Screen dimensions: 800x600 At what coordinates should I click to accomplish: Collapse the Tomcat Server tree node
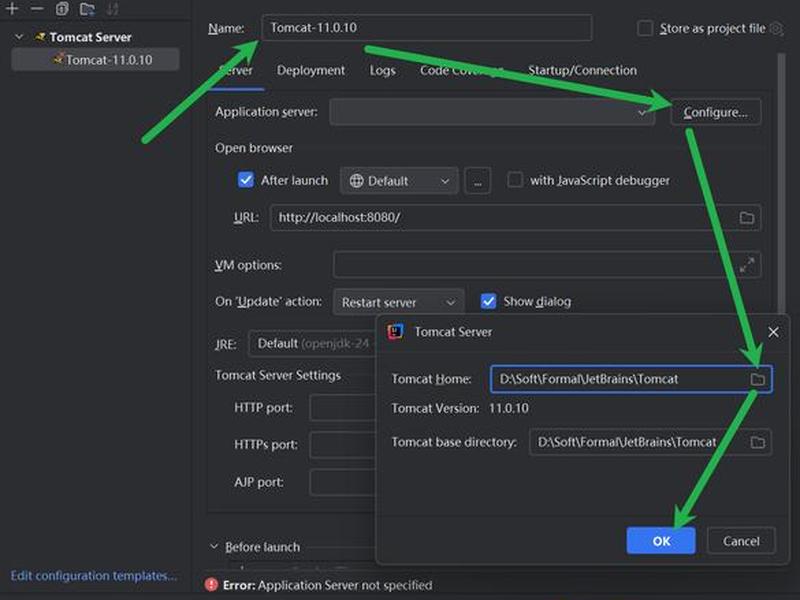(19, 37)
